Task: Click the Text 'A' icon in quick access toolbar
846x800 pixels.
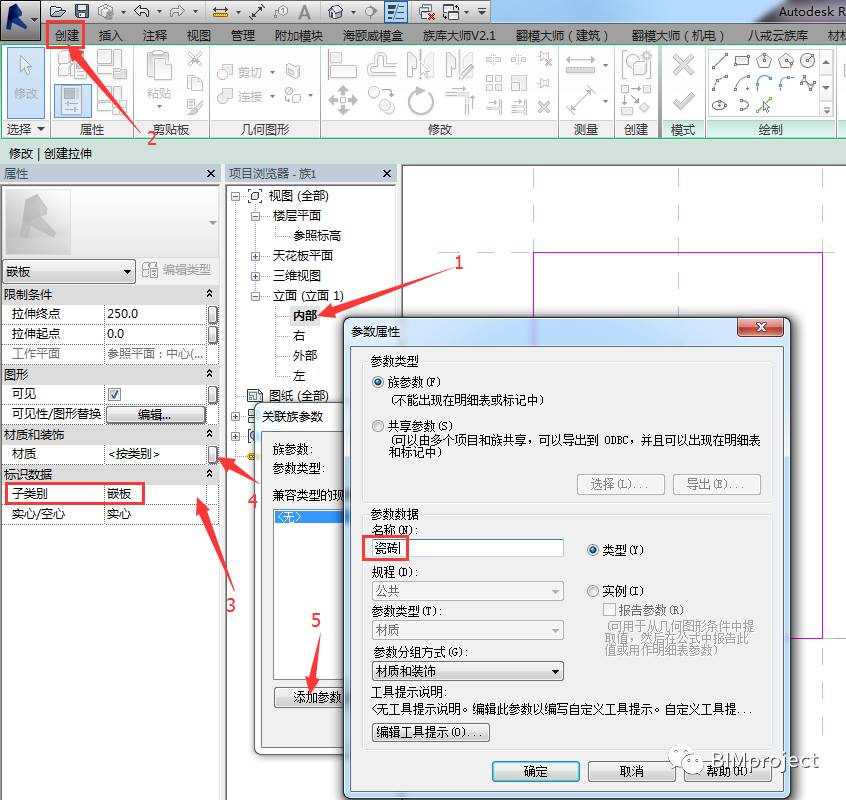Action: (x=304, y=11)
